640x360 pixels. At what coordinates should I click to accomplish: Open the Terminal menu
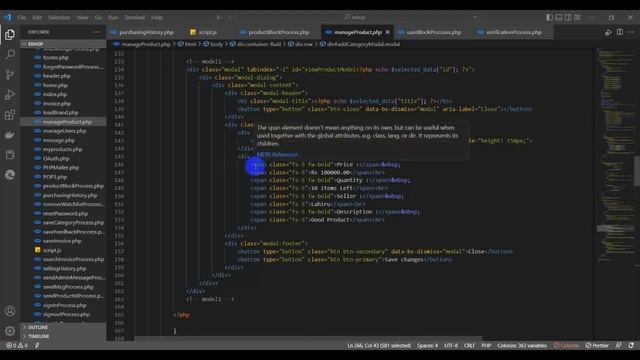click(x=135, y=18)
